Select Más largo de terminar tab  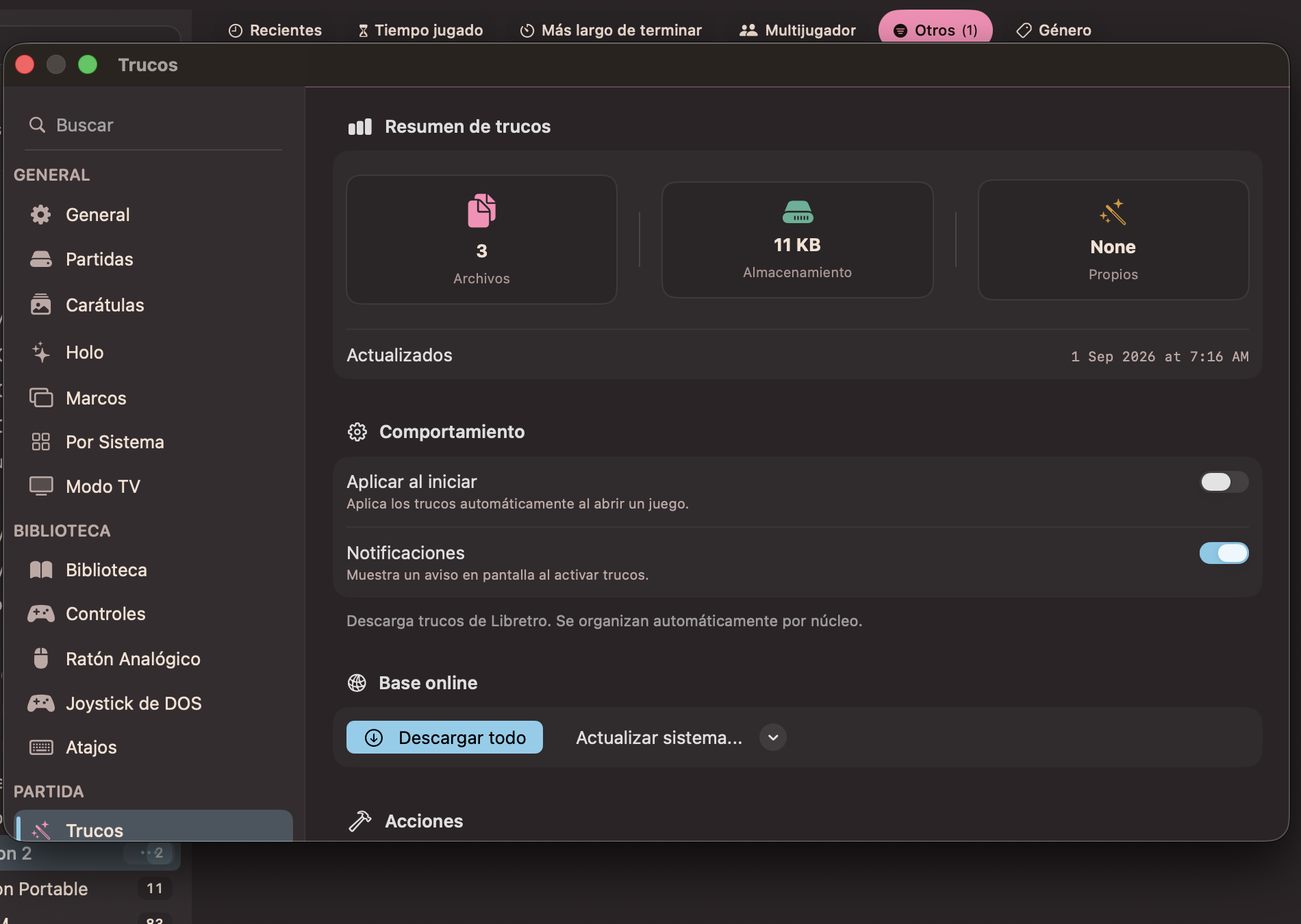pyautogui.click(x=611, y=30)
